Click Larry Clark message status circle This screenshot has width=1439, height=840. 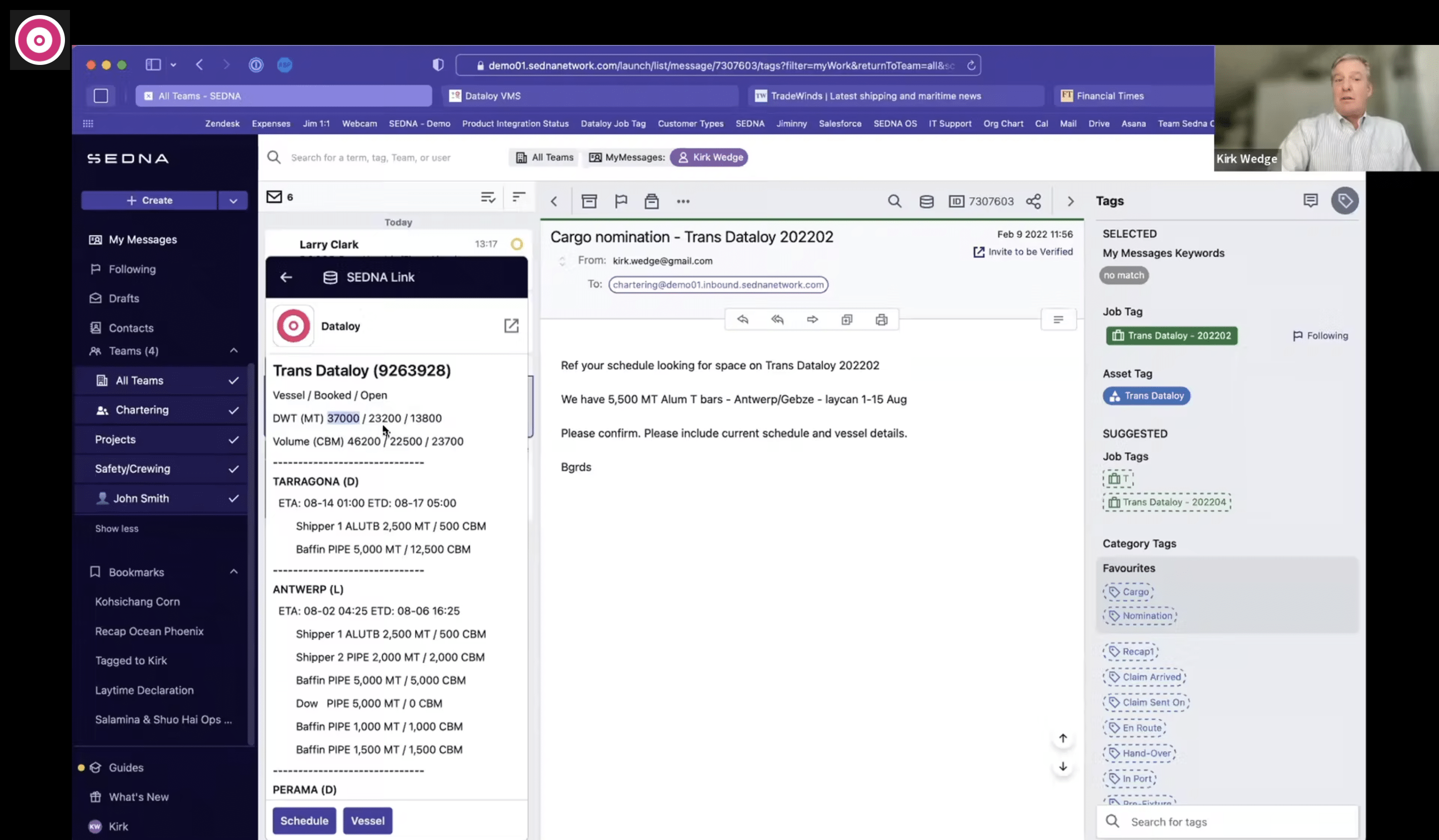[x=517, y=244]
